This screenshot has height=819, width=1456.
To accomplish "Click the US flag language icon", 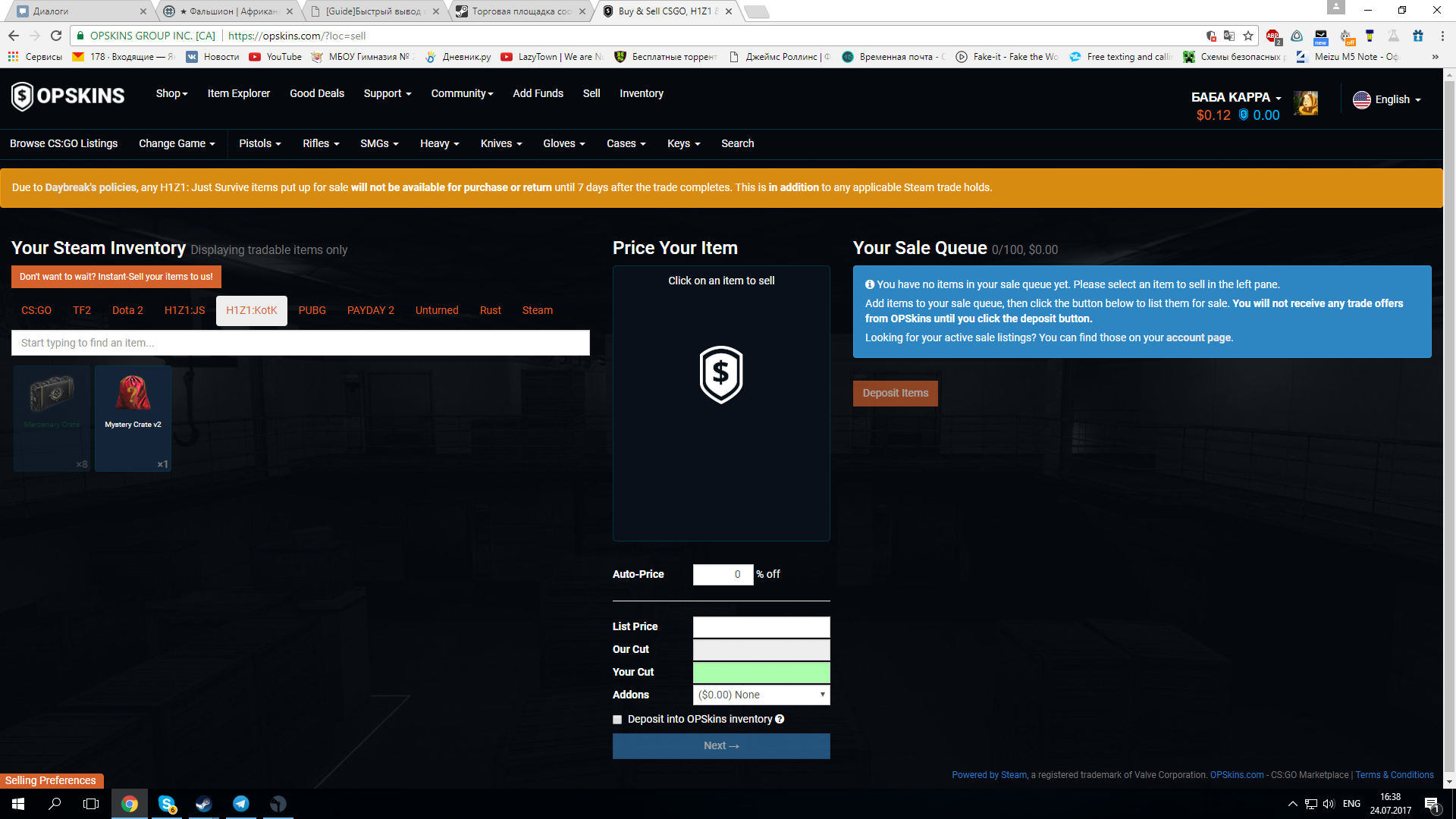I will coord(1362,99).
